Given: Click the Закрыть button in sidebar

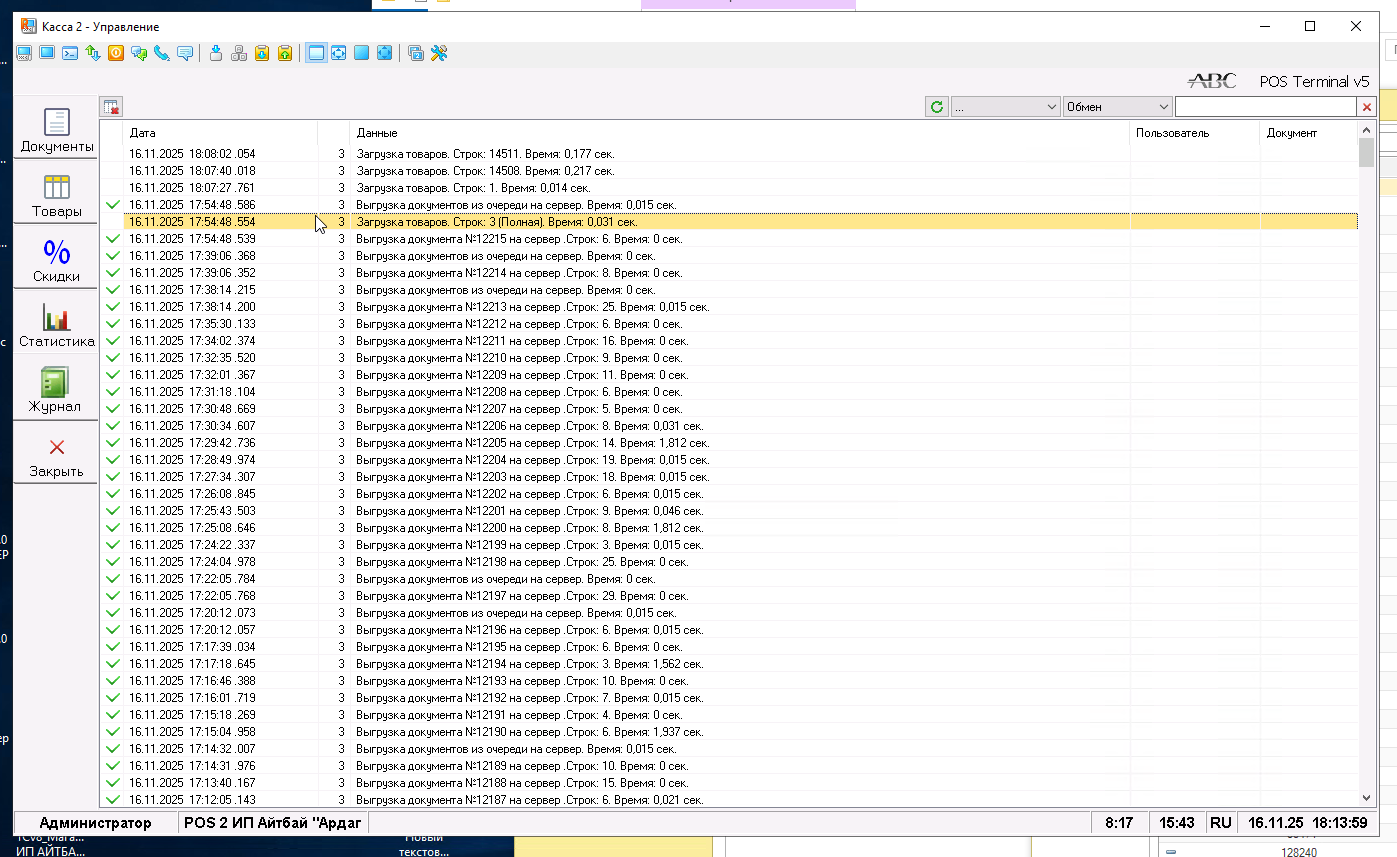Looking at the screenshot, I should (57, 452).
